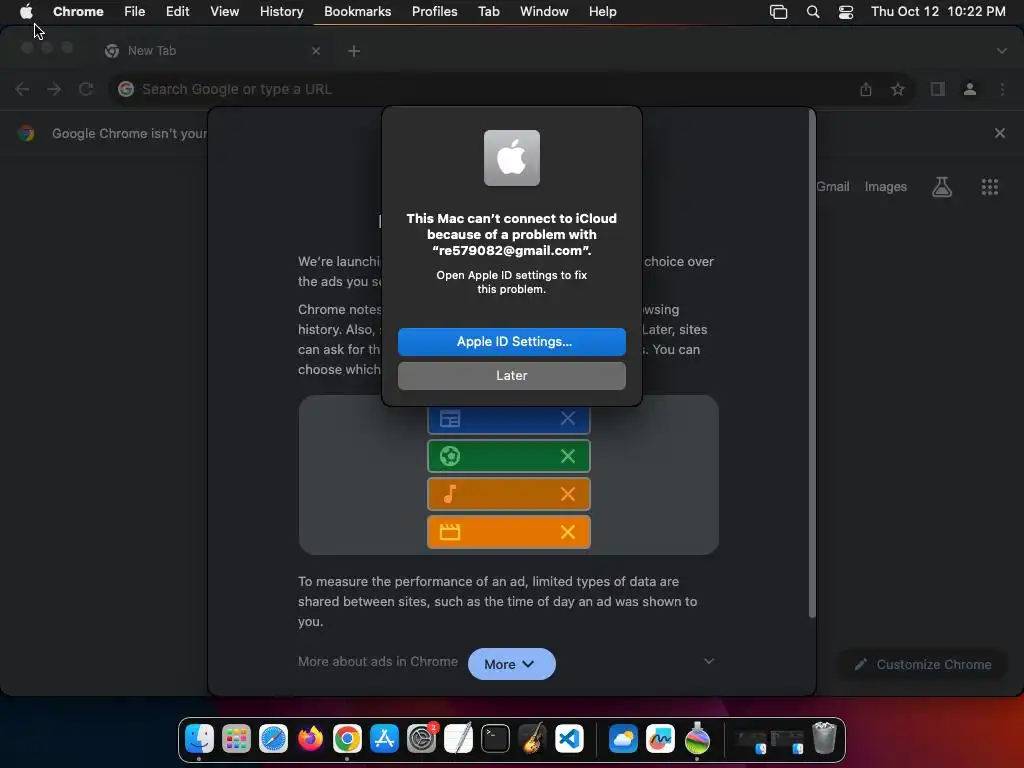Open macOS installer in the Dock

pyautogui.click(x=697, y=739)
